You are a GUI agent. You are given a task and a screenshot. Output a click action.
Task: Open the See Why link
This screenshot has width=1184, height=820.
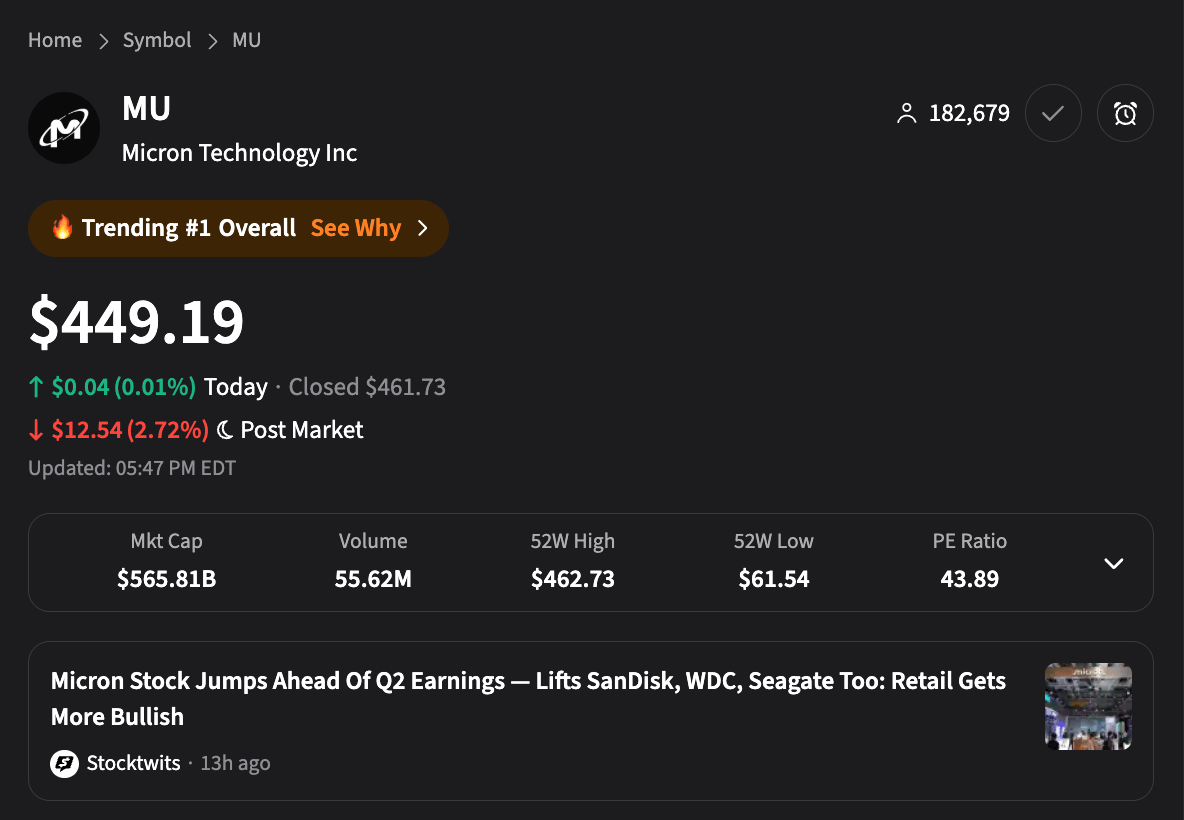pyautogui.click(x=355, y=228)
